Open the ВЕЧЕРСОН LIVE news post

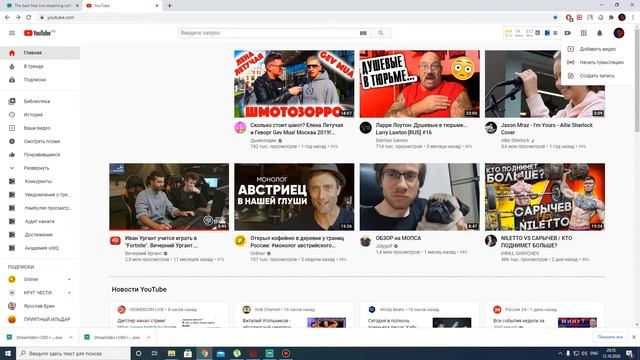point(169,315)
